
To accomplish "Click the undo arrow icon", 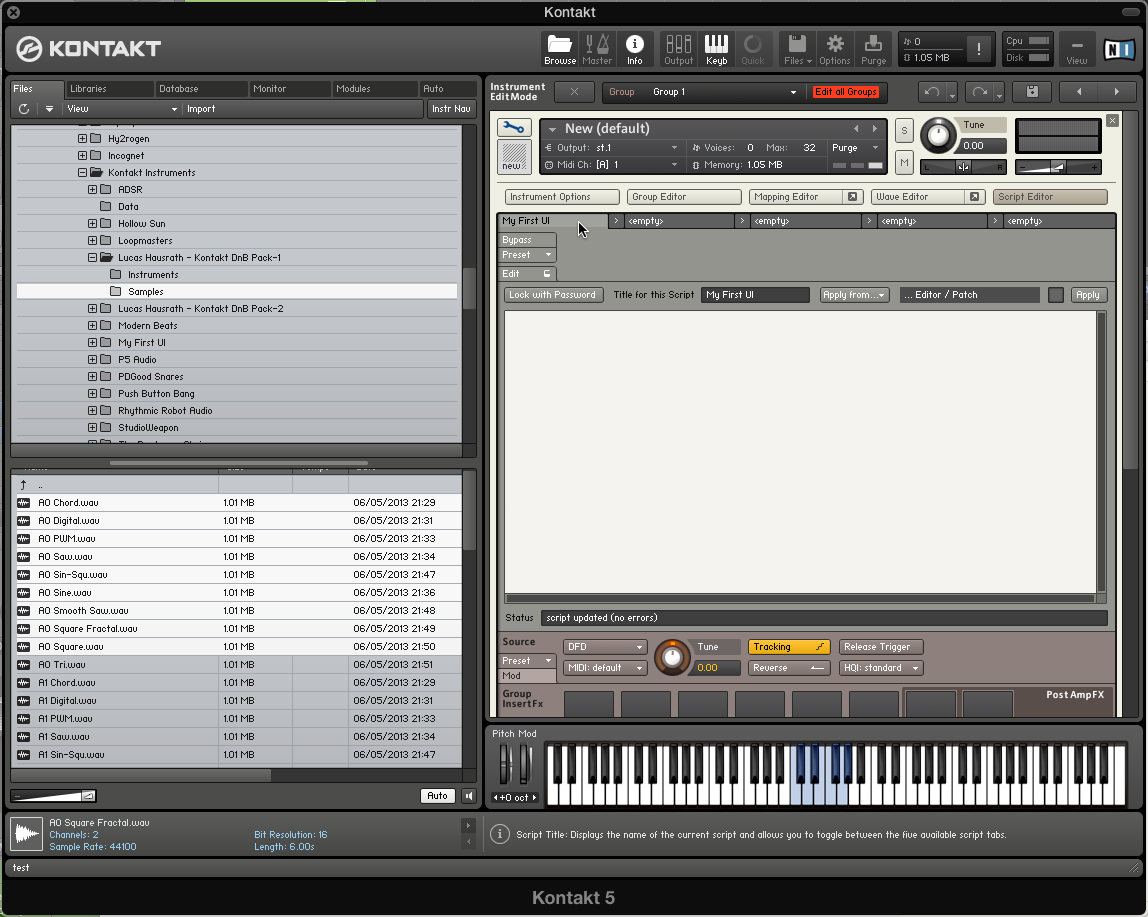I will (x=932, y=92).
